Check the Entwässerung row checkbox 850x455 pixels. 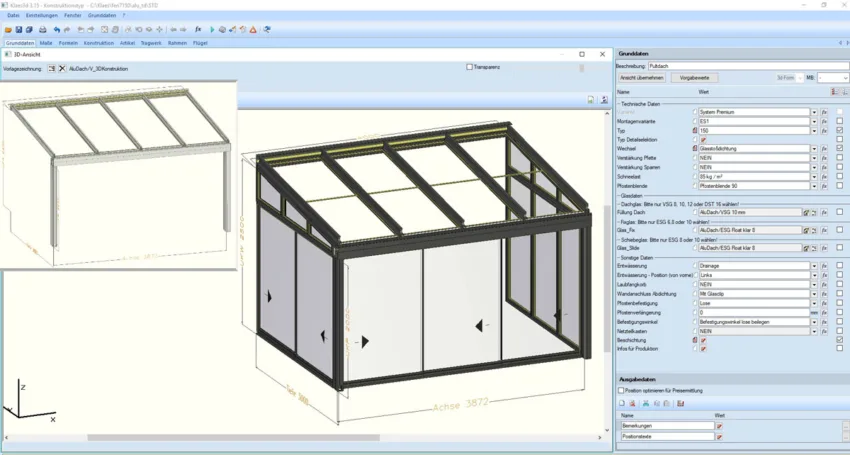[840, 266]
